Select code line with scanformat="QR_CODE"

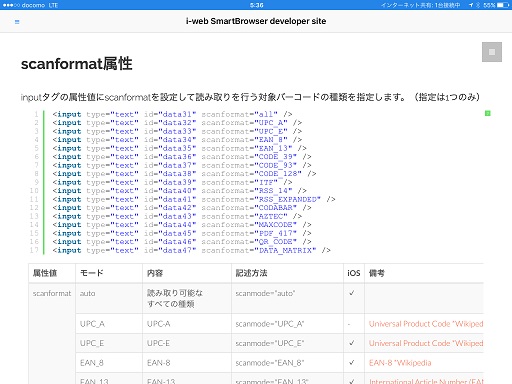click(182, 242)
